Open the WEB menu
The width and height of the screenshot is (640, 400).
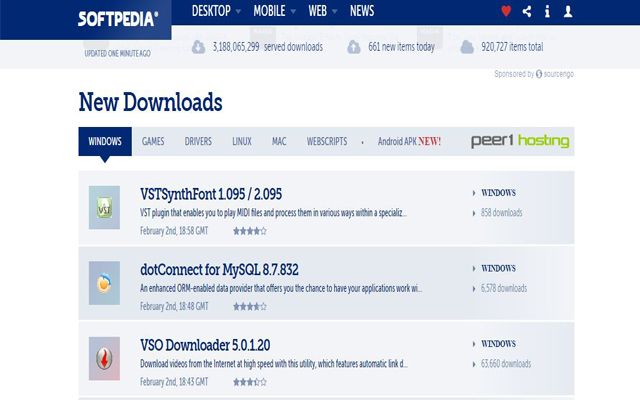point(318,11)
